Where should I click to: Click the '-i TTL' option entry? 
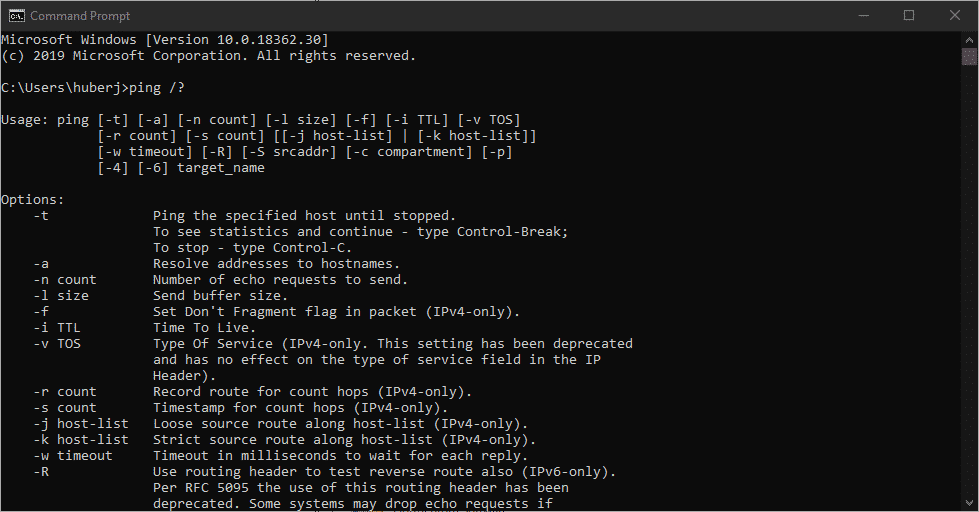tap(57, 328)
